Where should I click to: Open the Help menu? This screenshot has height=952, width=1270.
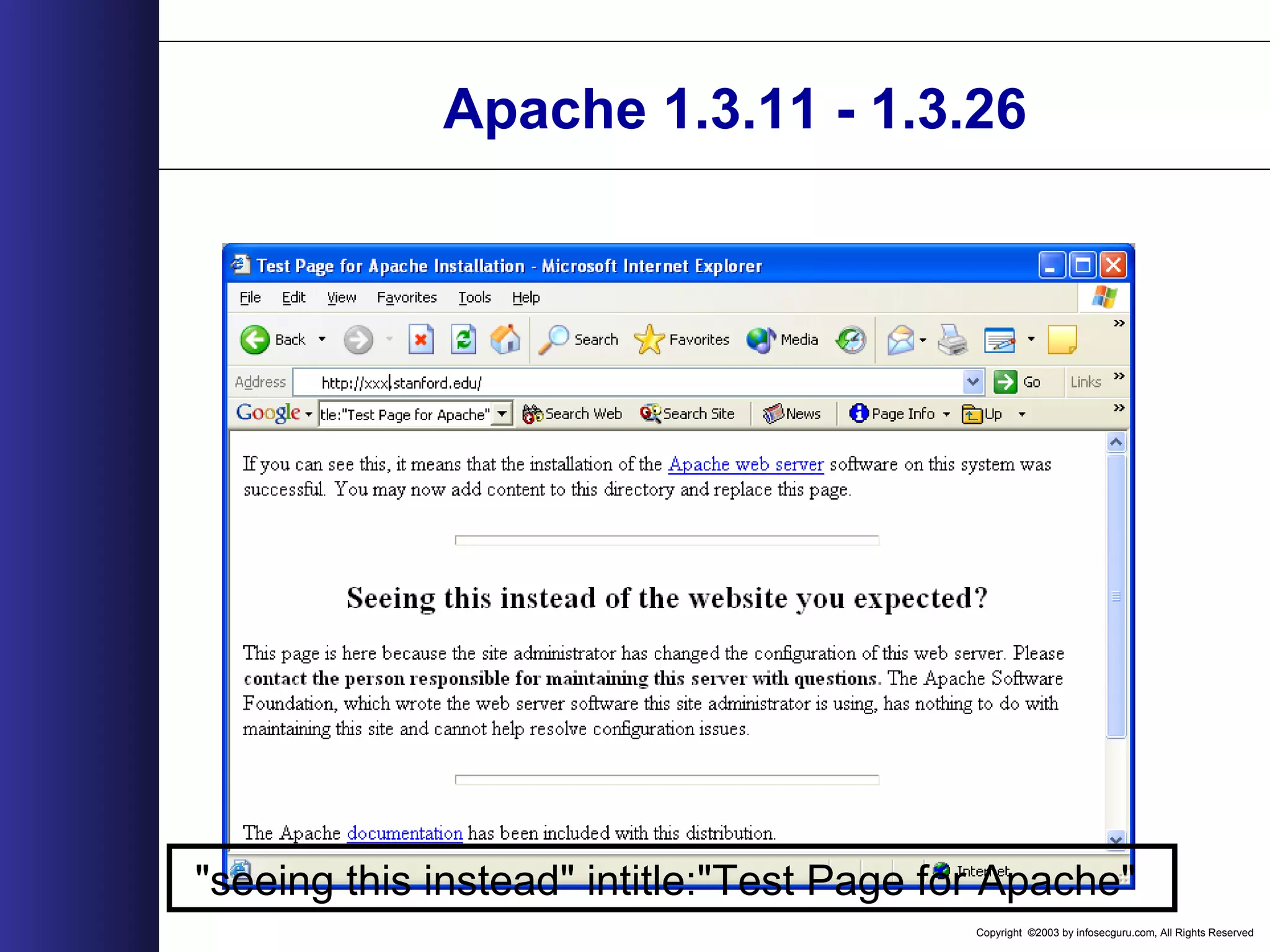tap(526, 297)
